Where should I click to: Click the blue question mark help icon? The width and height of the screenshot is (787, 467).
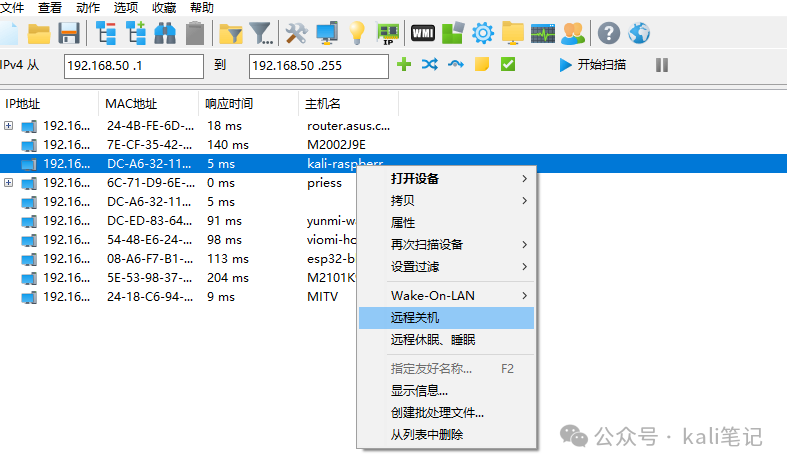pos(608,33)
